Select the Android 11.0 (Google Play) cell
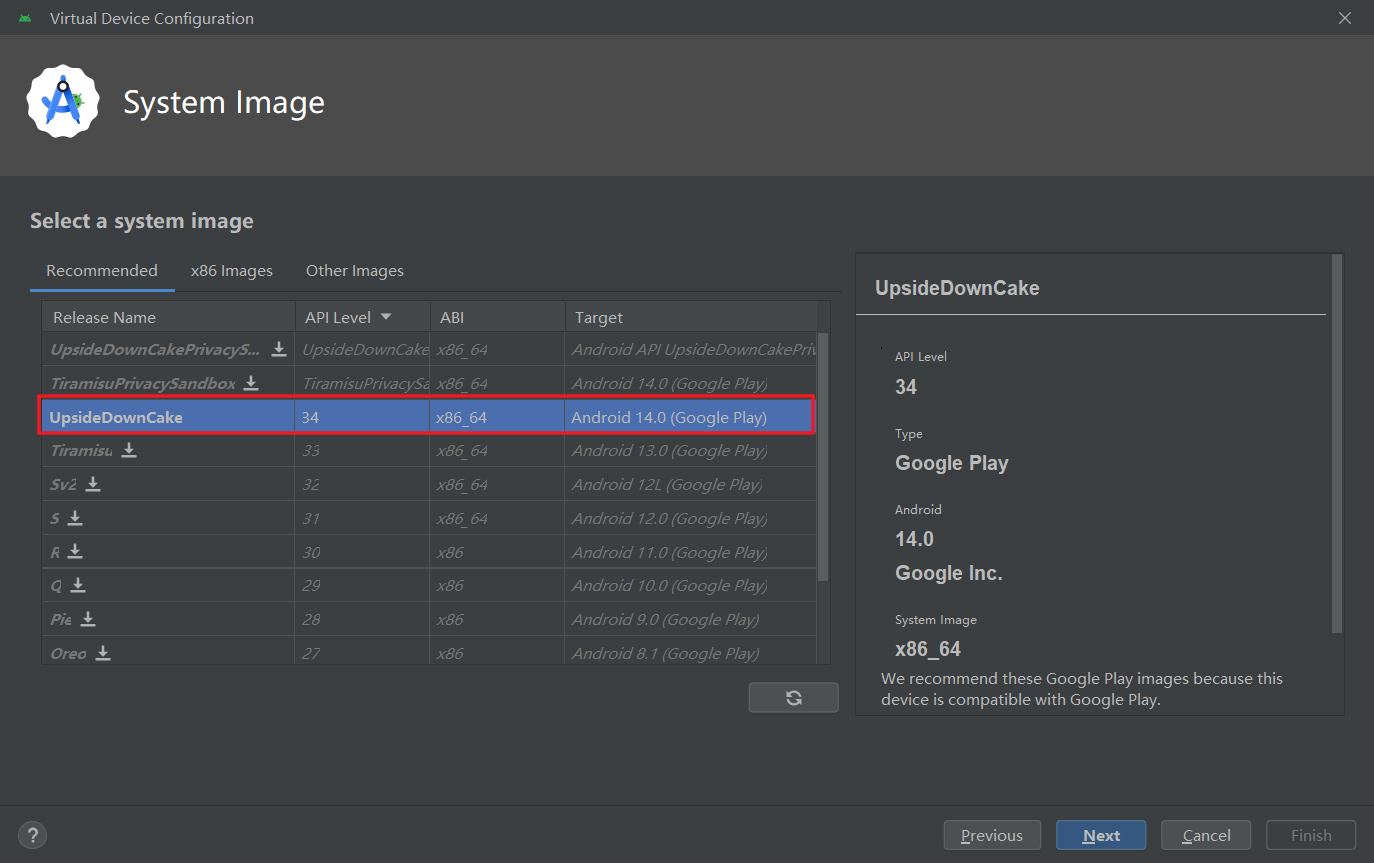 pos(690,551)
